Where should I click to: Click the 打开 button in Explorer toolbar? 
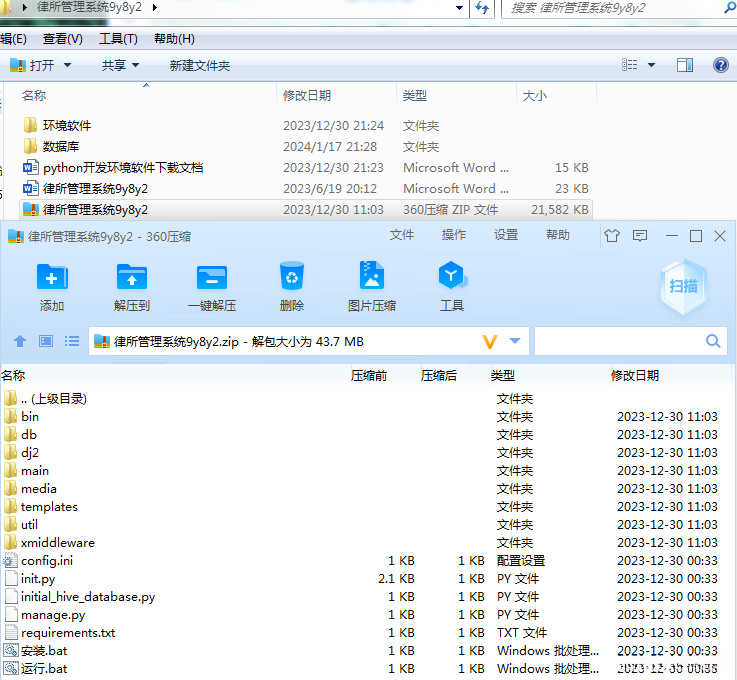tap(32, 65)
